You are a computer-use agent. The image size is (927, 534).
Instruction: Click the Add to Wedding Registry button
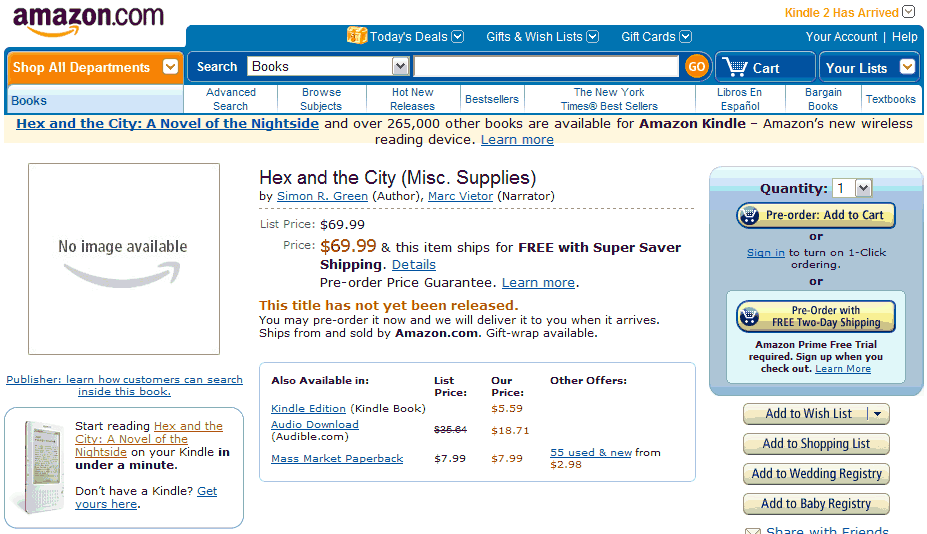pos(816,474)
